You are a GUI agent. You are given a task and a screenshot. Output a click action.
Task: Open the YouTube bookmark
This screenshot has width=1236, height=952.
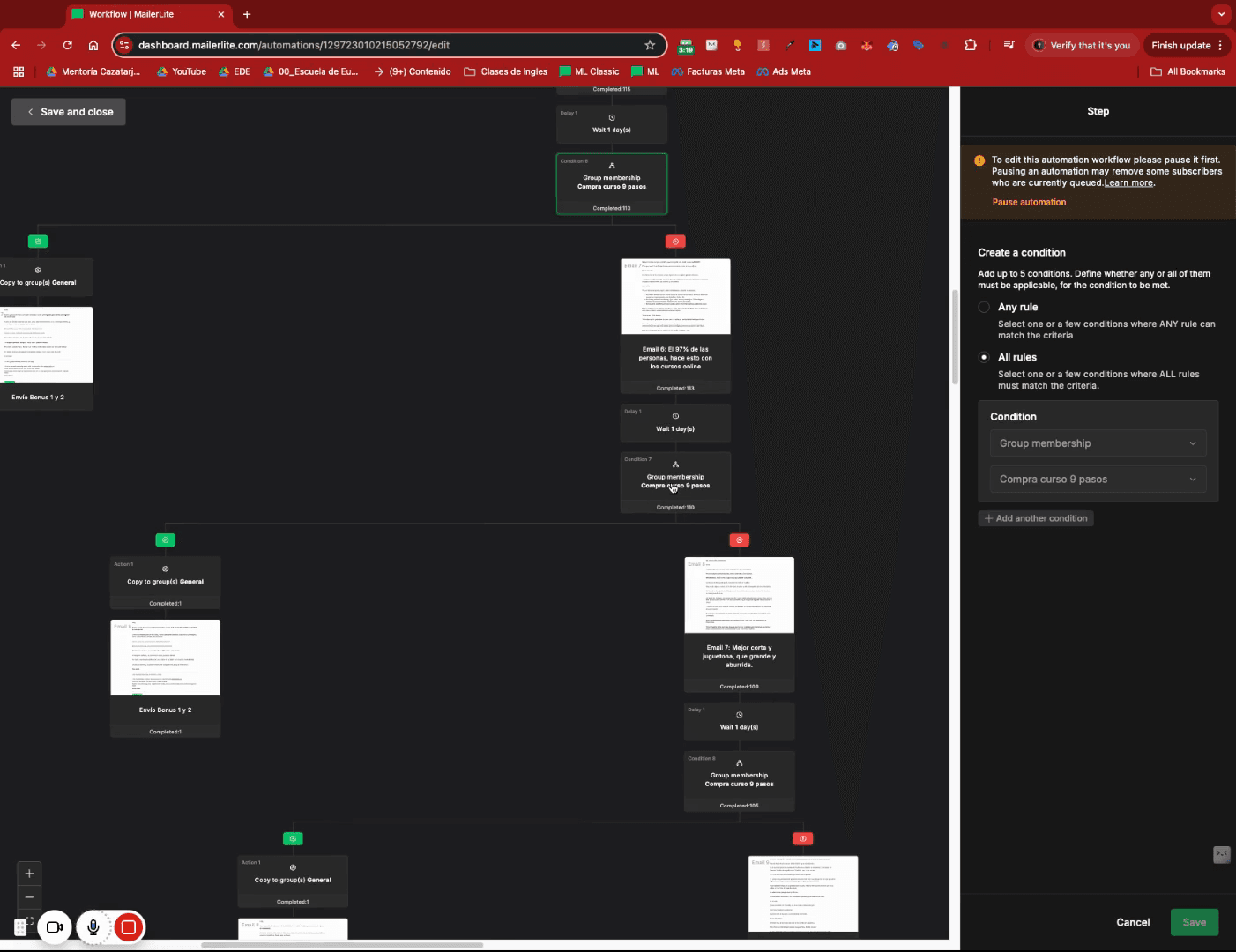click(x=182, y=71)
